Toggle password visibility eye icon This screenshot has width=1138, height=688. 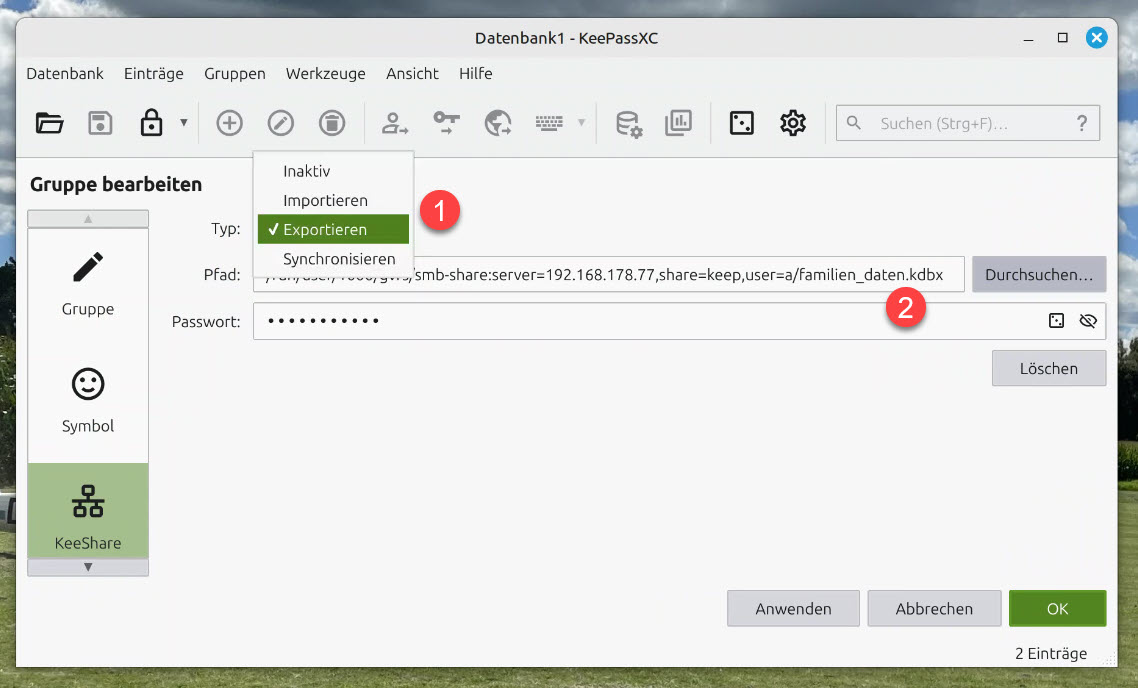(x=1087, y=321)
